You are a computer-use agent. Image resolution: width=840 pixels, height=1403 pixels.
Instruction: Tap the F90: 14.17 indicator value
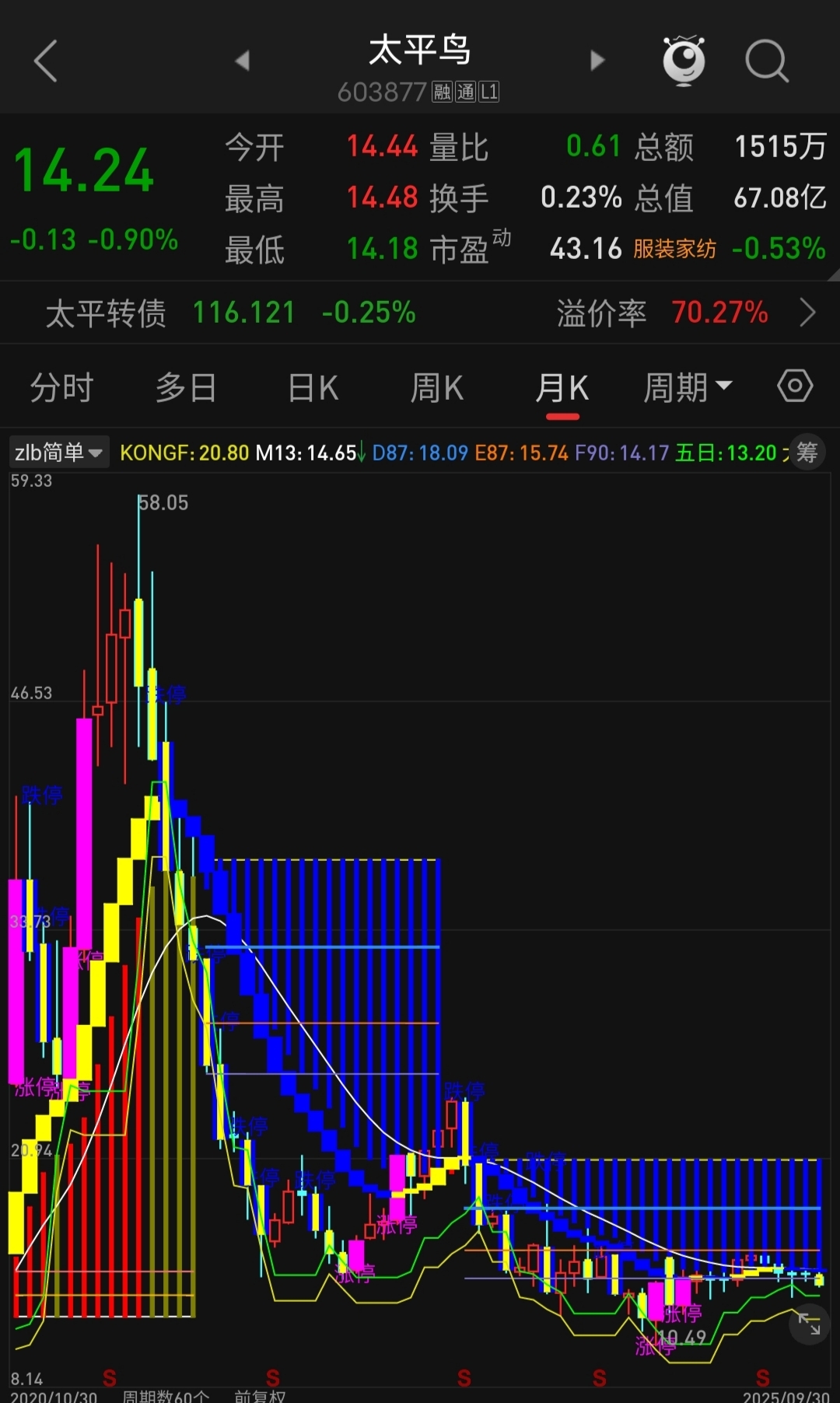coord(621,453)
